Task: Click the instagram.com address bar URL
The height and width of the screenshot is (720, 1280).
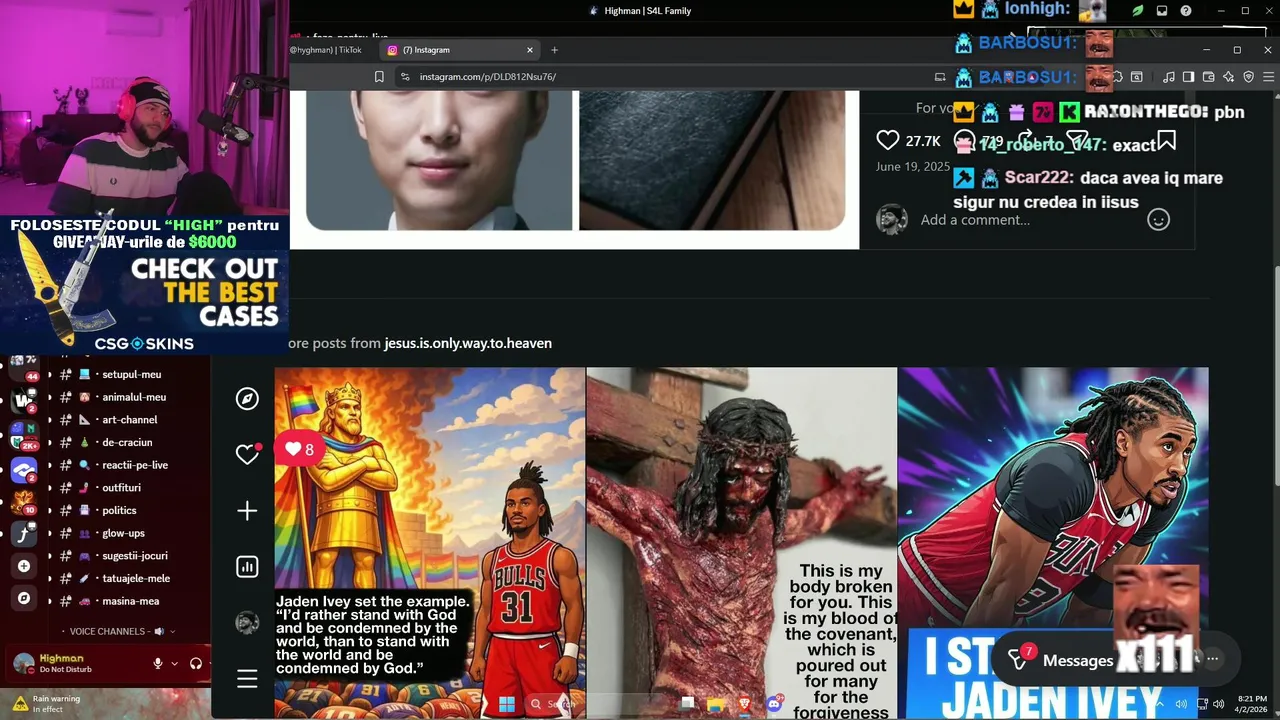Action: click(x=487, y=77)
